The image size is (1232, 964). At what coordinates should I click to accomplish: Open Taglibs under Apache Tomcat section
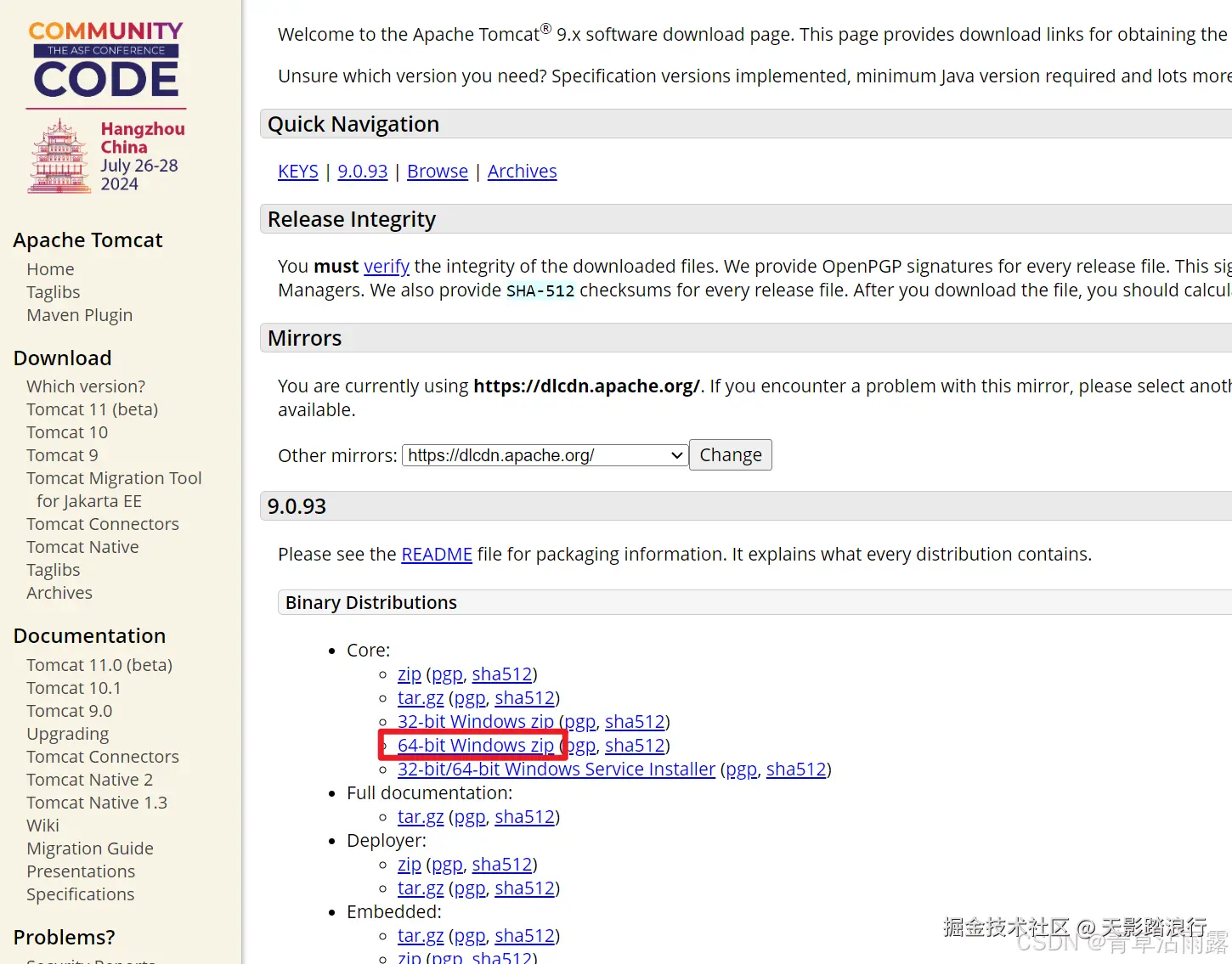53,292
